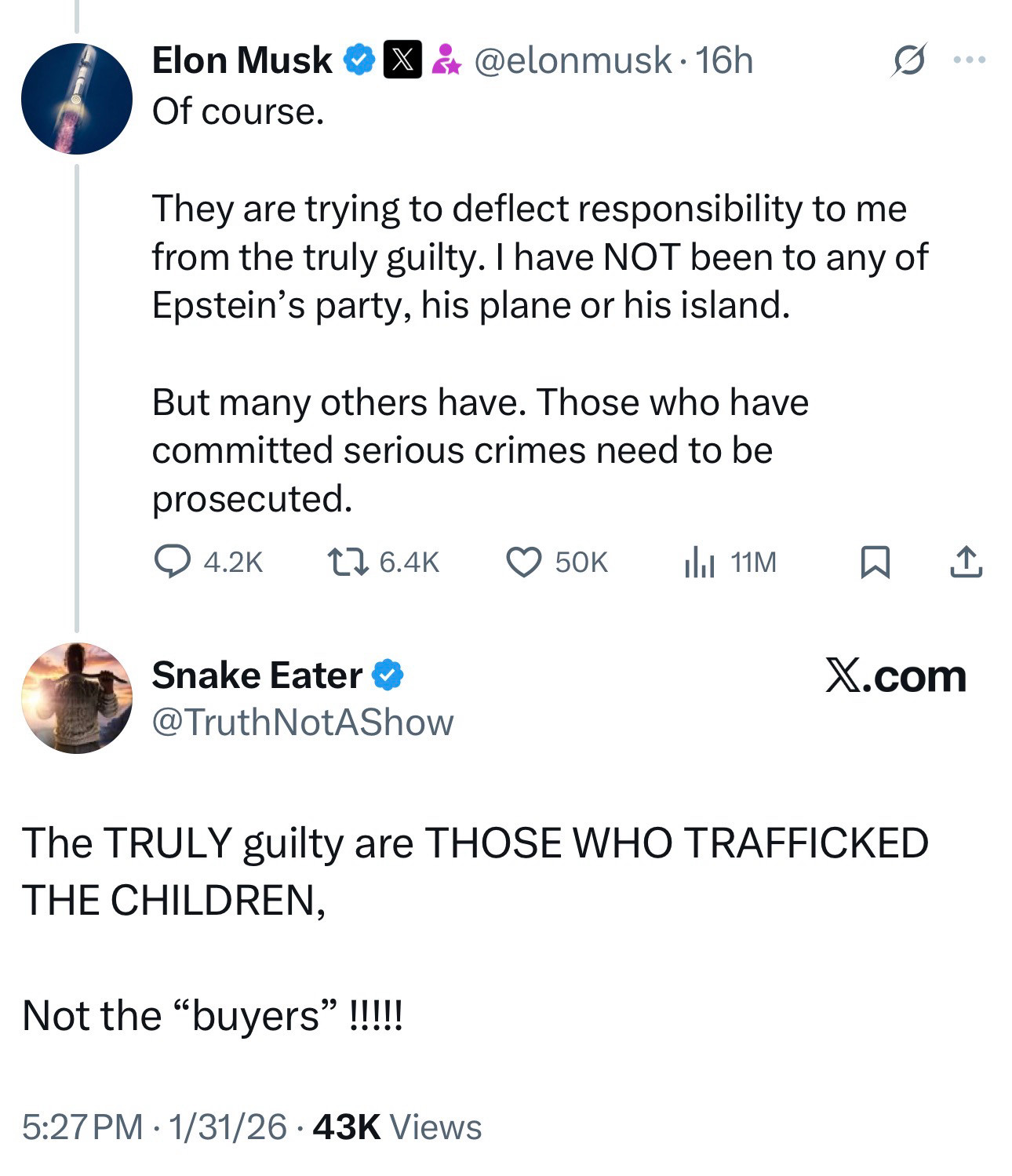Open the 11M view analytics icon
1012x1176 pixels.
[x=698, y=562]
